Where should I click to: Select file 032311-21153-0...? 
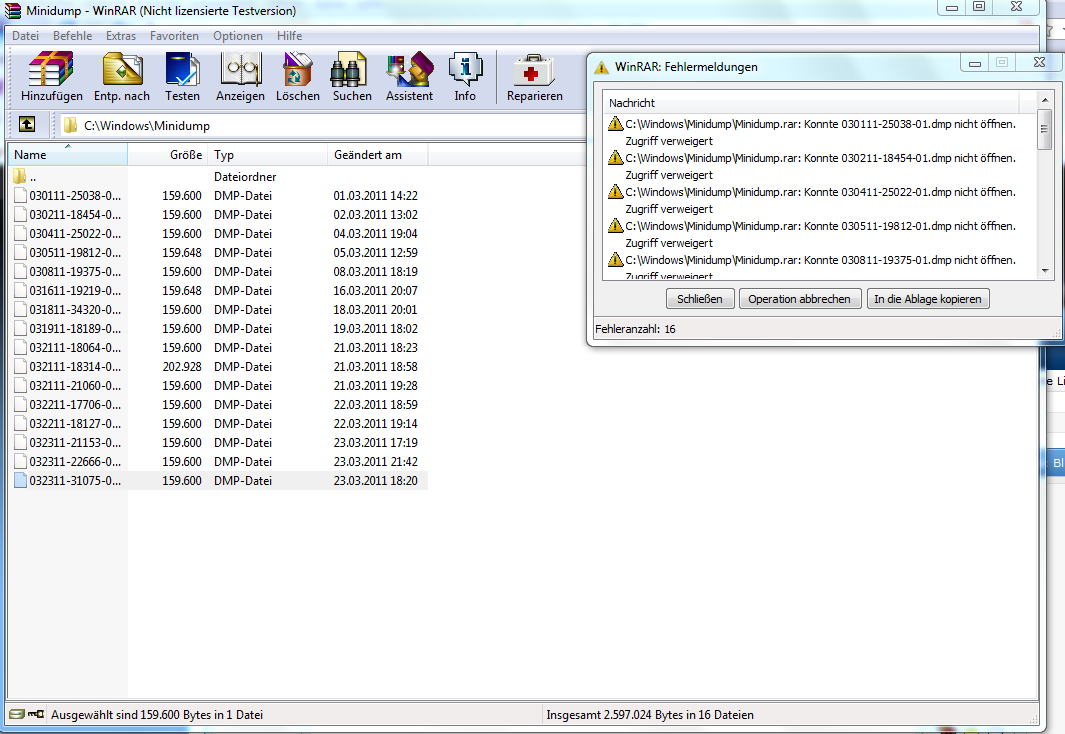(x=75, y=443)
